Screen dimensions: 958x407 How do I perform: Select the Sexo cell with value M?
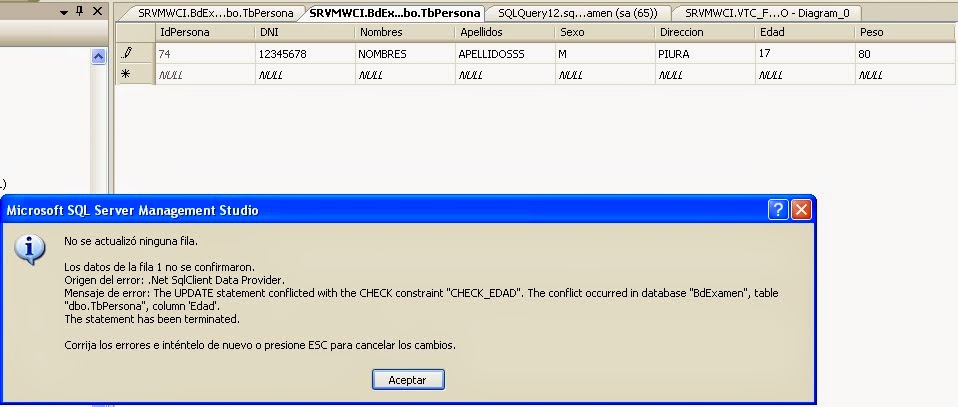coord(605,54)
